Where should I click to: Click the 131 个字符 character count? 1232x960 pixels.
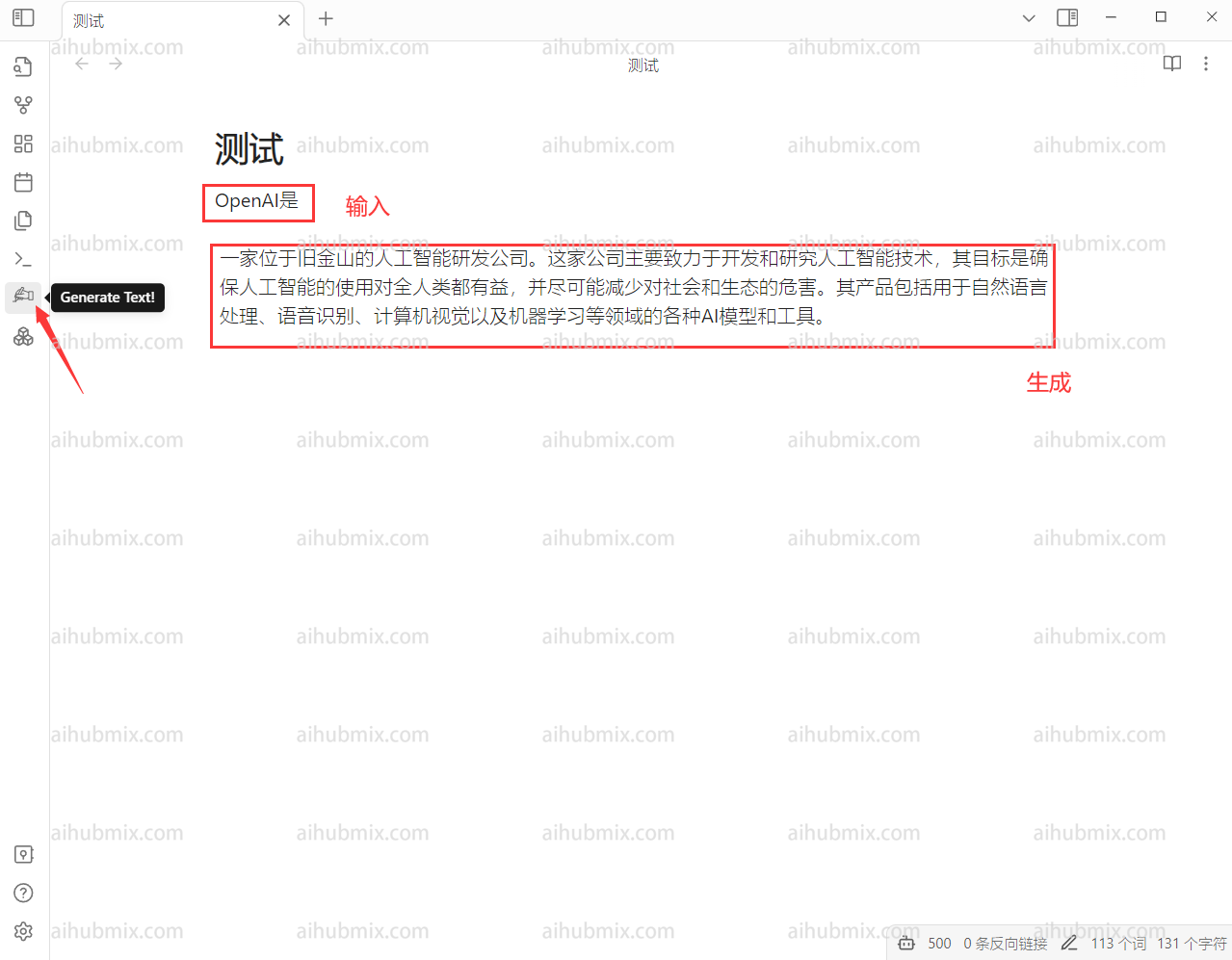1193,944
